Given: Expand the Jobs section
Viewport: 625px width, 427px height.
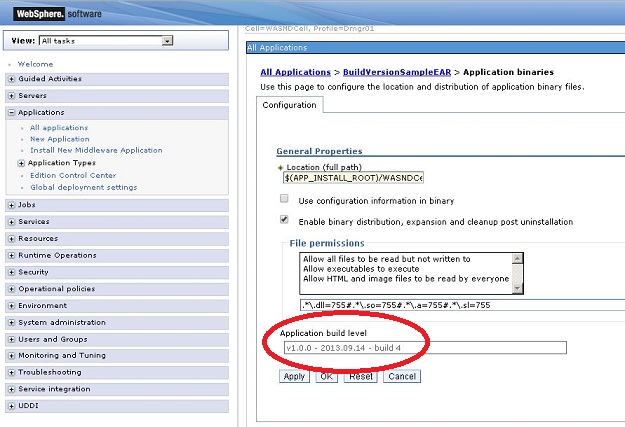Looking at the screenshot, I should tap(12, 205).
